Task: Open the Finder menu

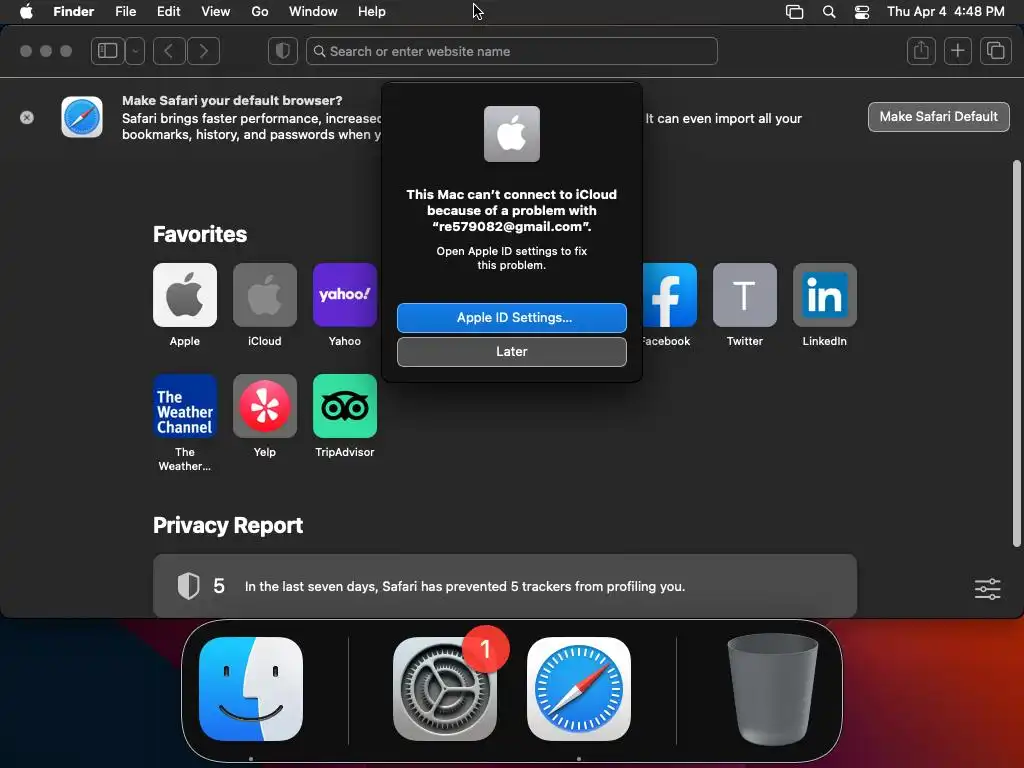Action: click(x=73, y=11)
